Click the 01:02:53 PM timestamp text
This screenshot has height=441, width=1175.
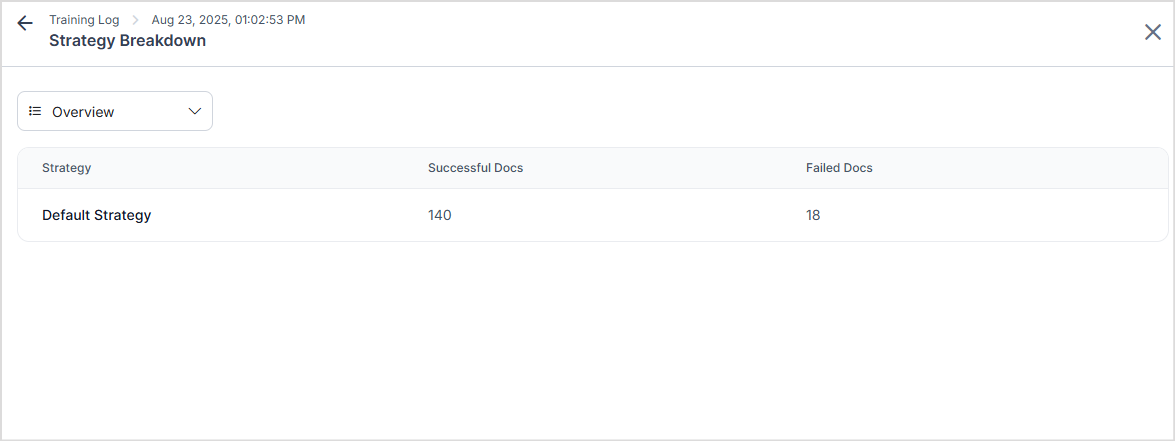(269, 20)
